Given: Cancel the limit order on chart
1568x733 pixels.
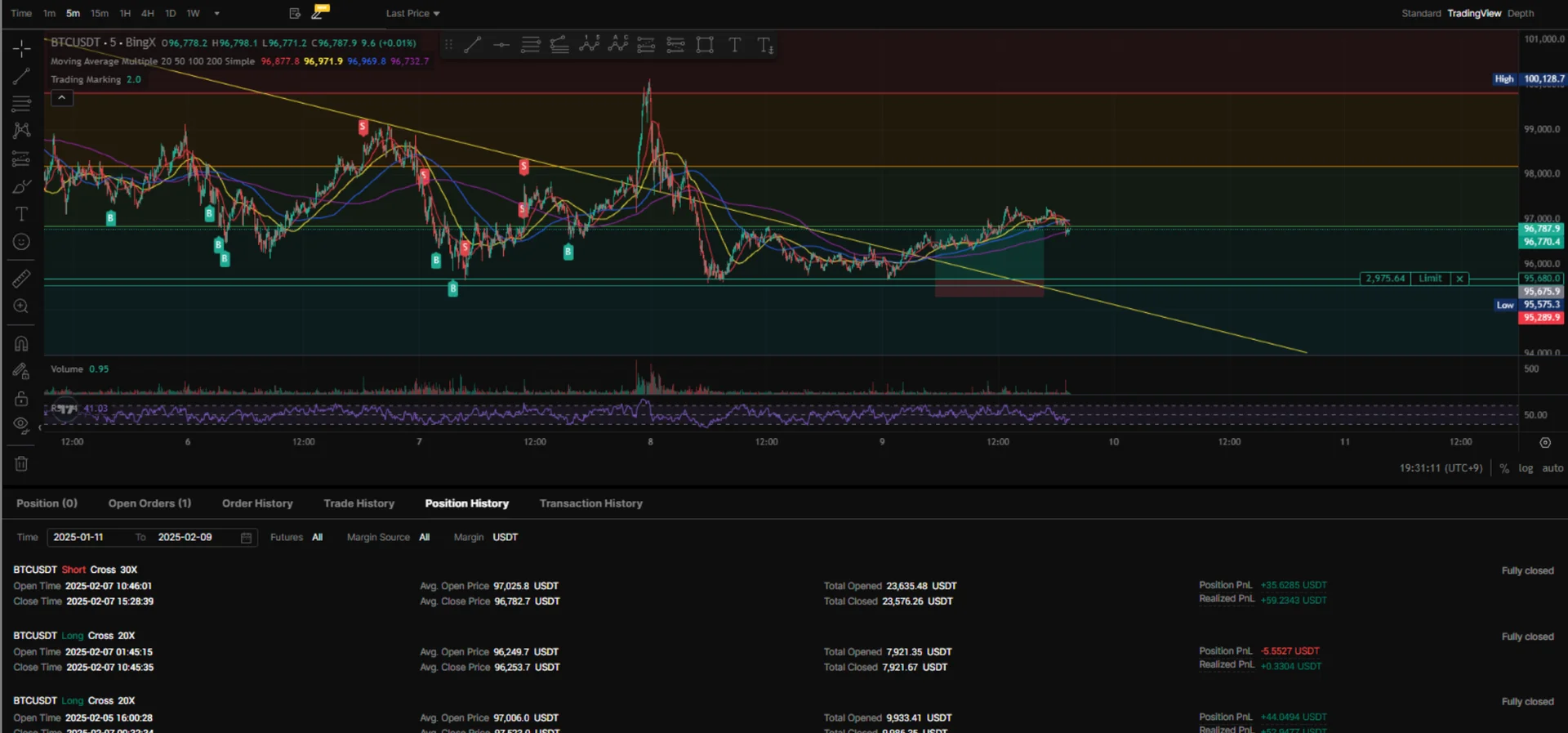Looking at the screenshot, I should point(1459,279).
